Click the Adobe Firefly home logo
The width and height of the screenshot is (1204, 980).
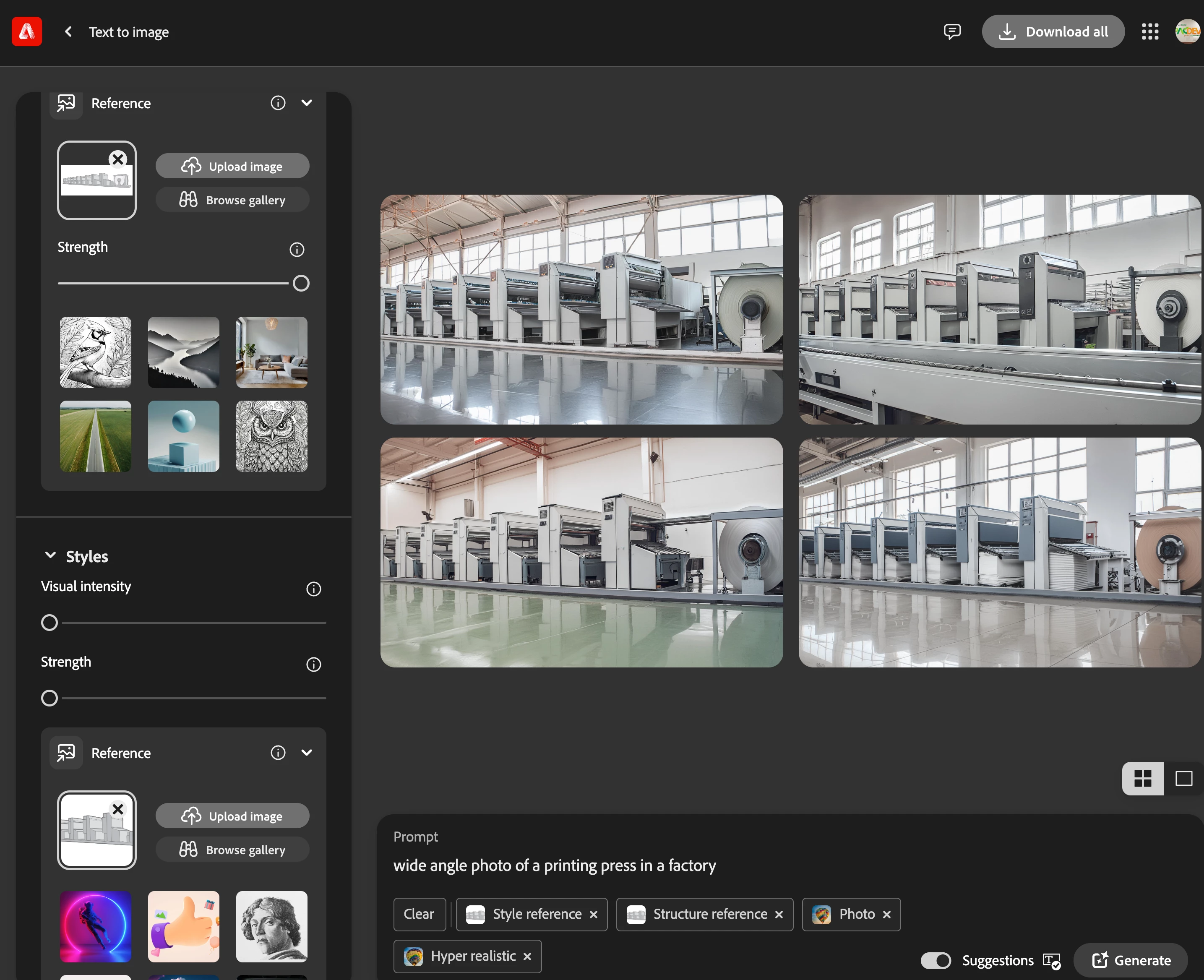[26, 31]
